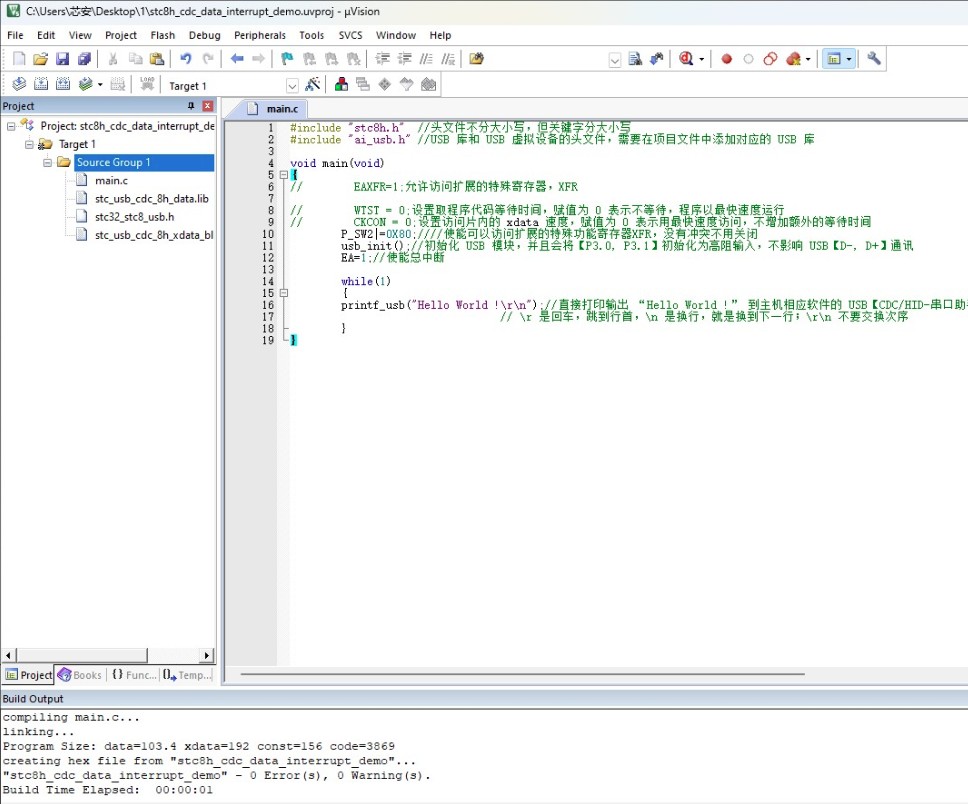Disable all breakpoints
The image size is (968, 804).
pyautogui.click(x=770, y=59)
